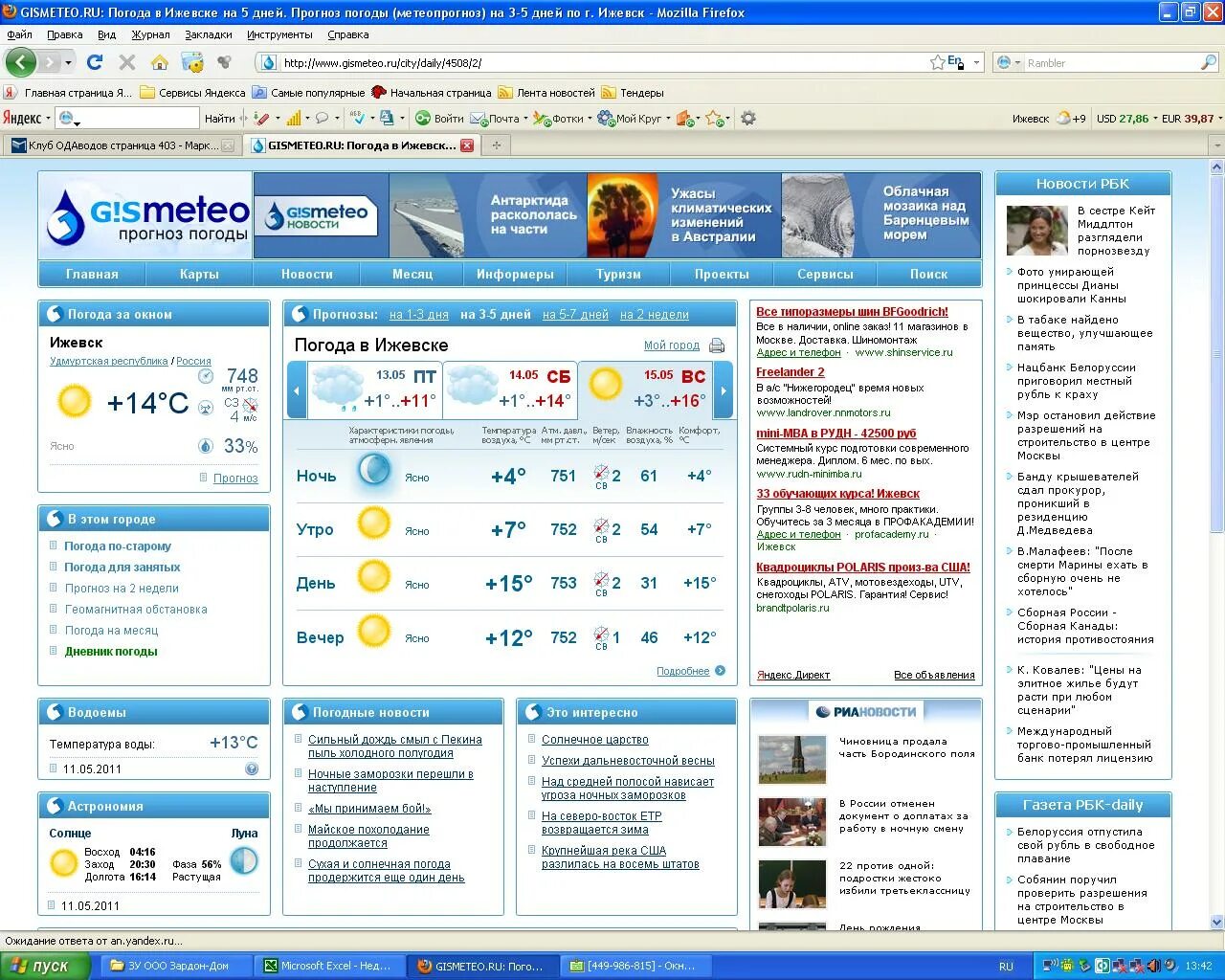Open Yandex Фотки toolbar button

click(558, 119)
